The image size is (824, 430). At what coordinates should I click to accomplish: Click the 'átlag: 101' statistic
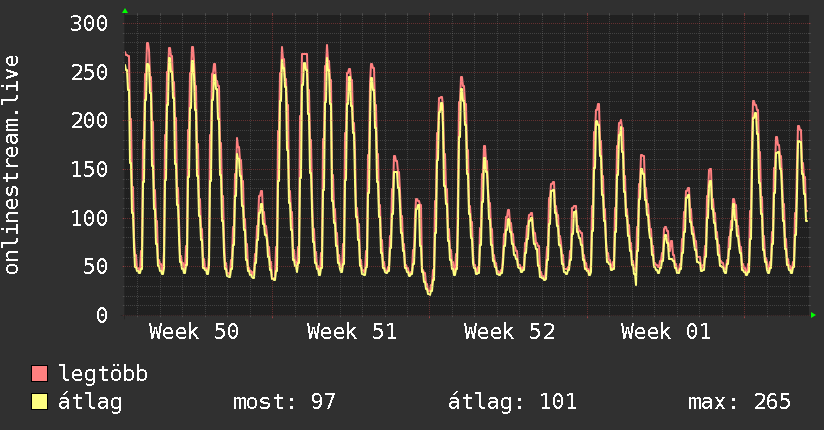coord(512,402)
